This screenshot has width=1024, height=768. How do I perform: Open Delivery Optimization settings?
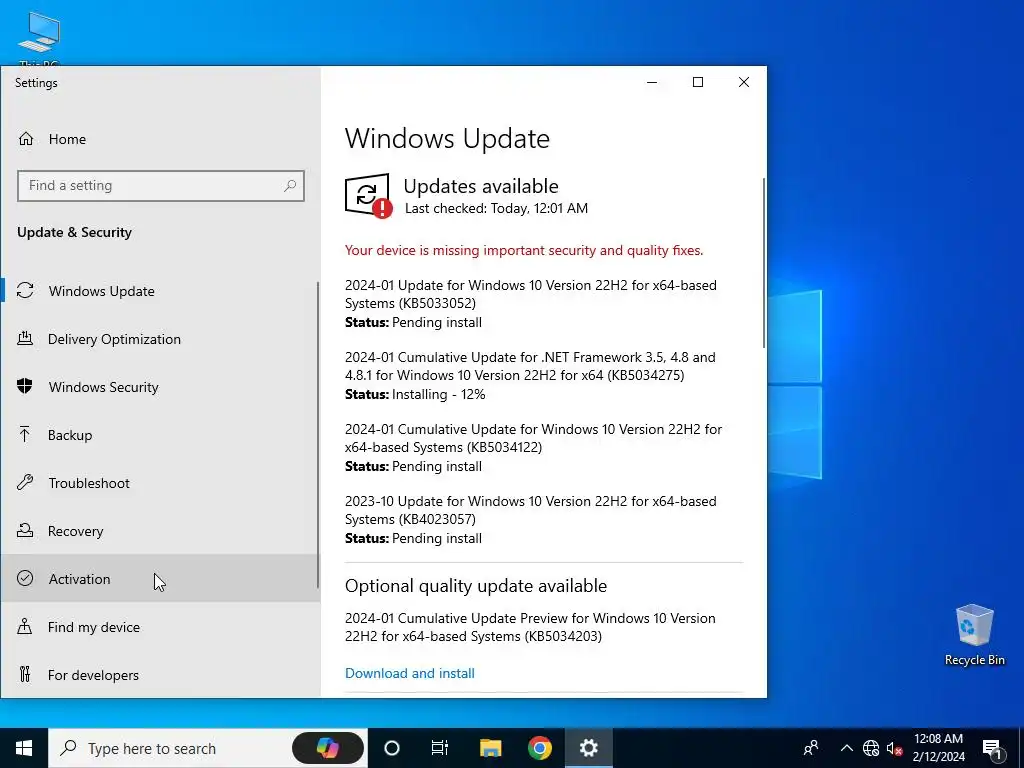(x=160, y=339)
